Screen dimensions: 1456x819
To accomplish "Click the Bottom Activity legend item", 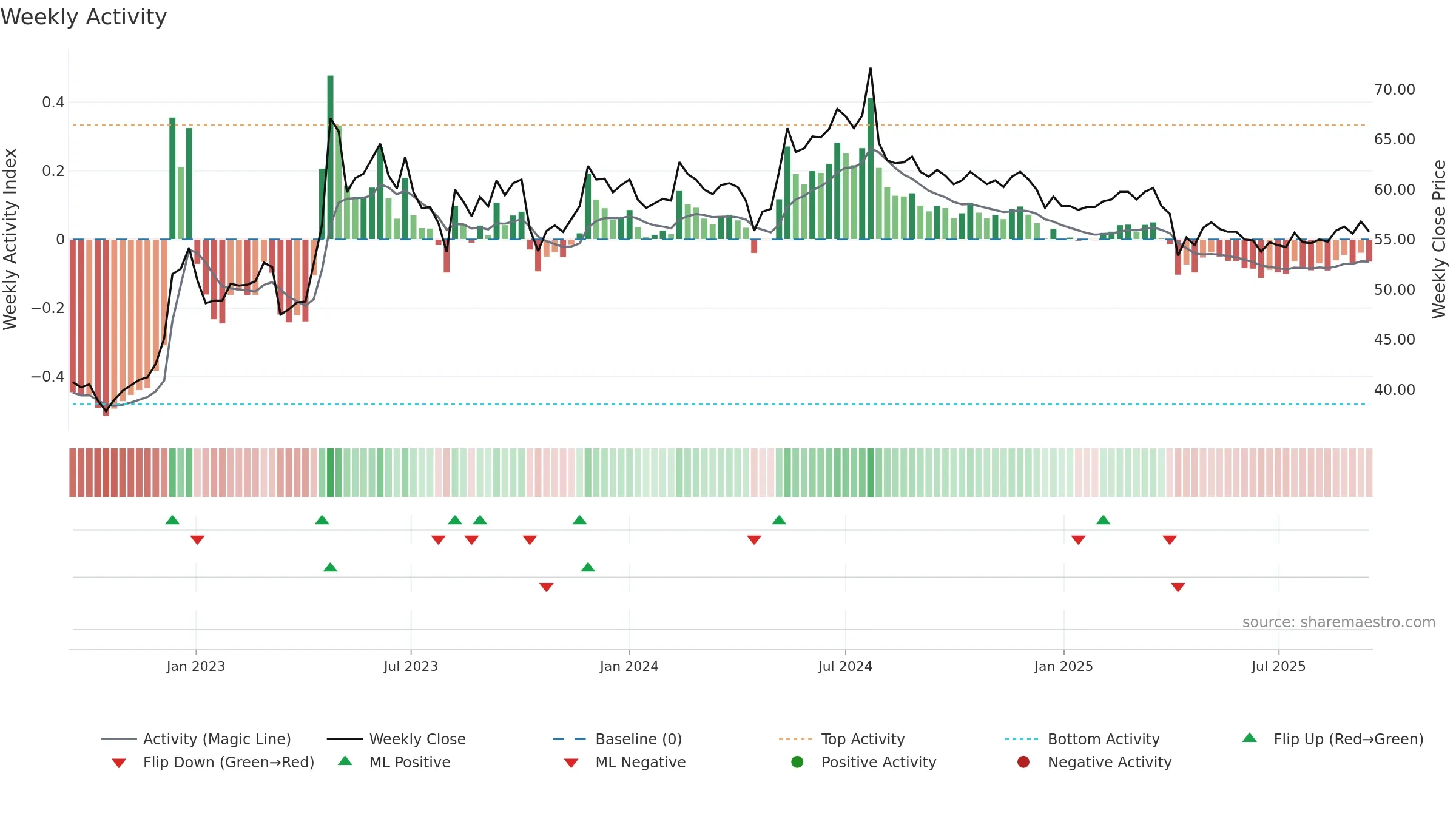I will click(x=1082, y=739).
